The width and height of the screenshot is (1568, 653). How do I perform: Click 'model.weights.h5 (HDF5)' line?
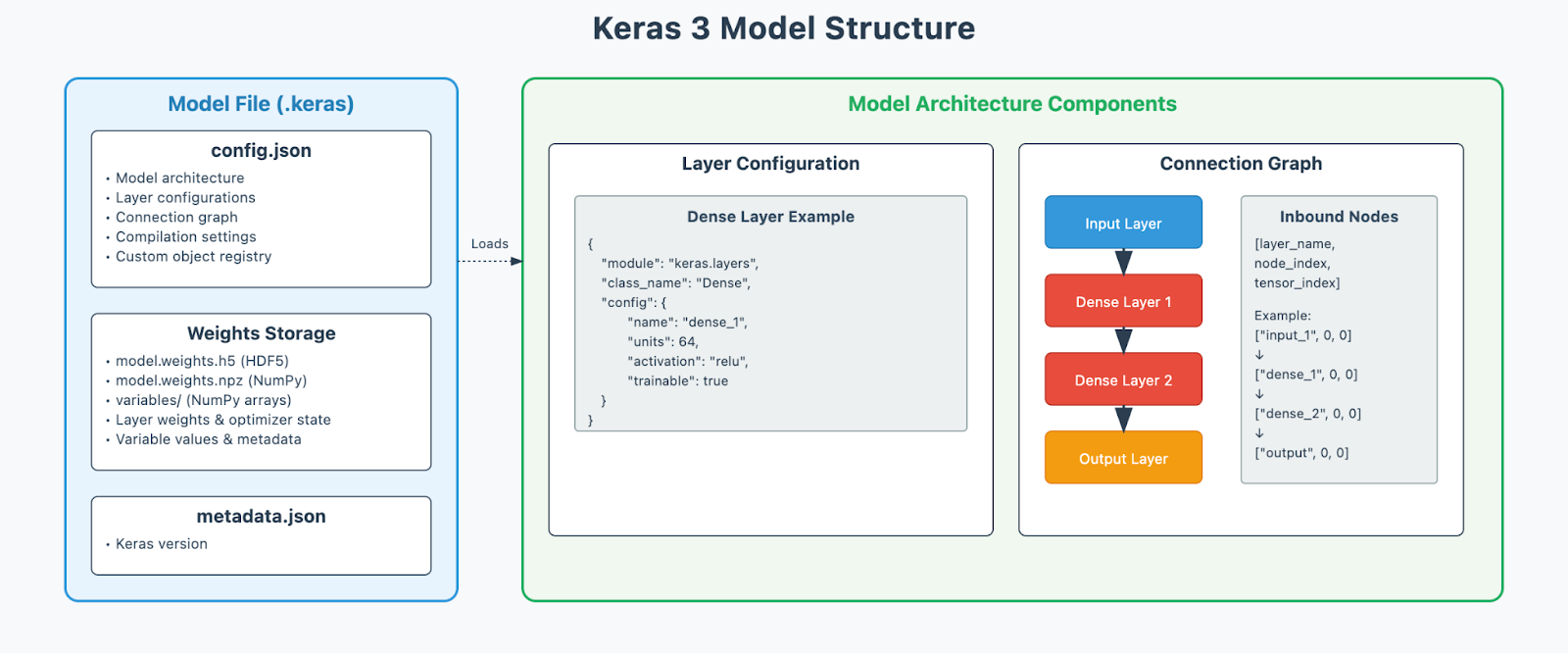pos(202,361)
